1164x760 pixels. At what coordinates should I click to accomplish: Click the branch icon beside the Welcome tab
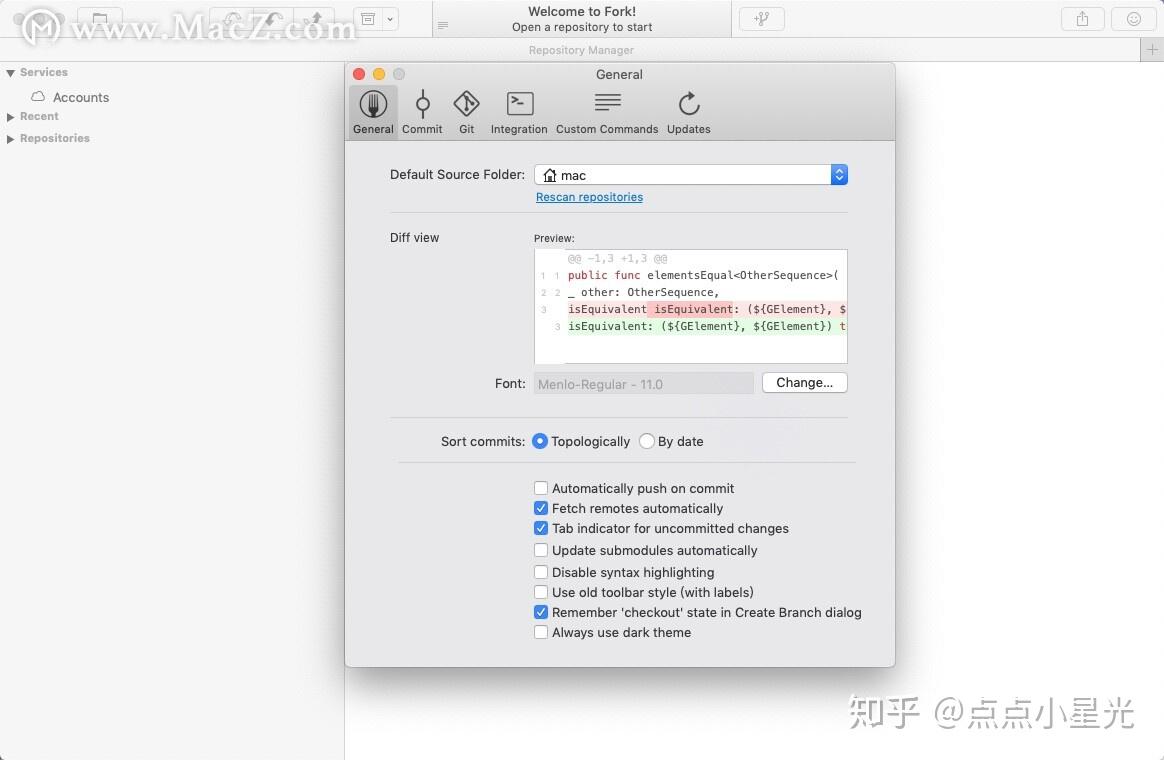[761, 18]
